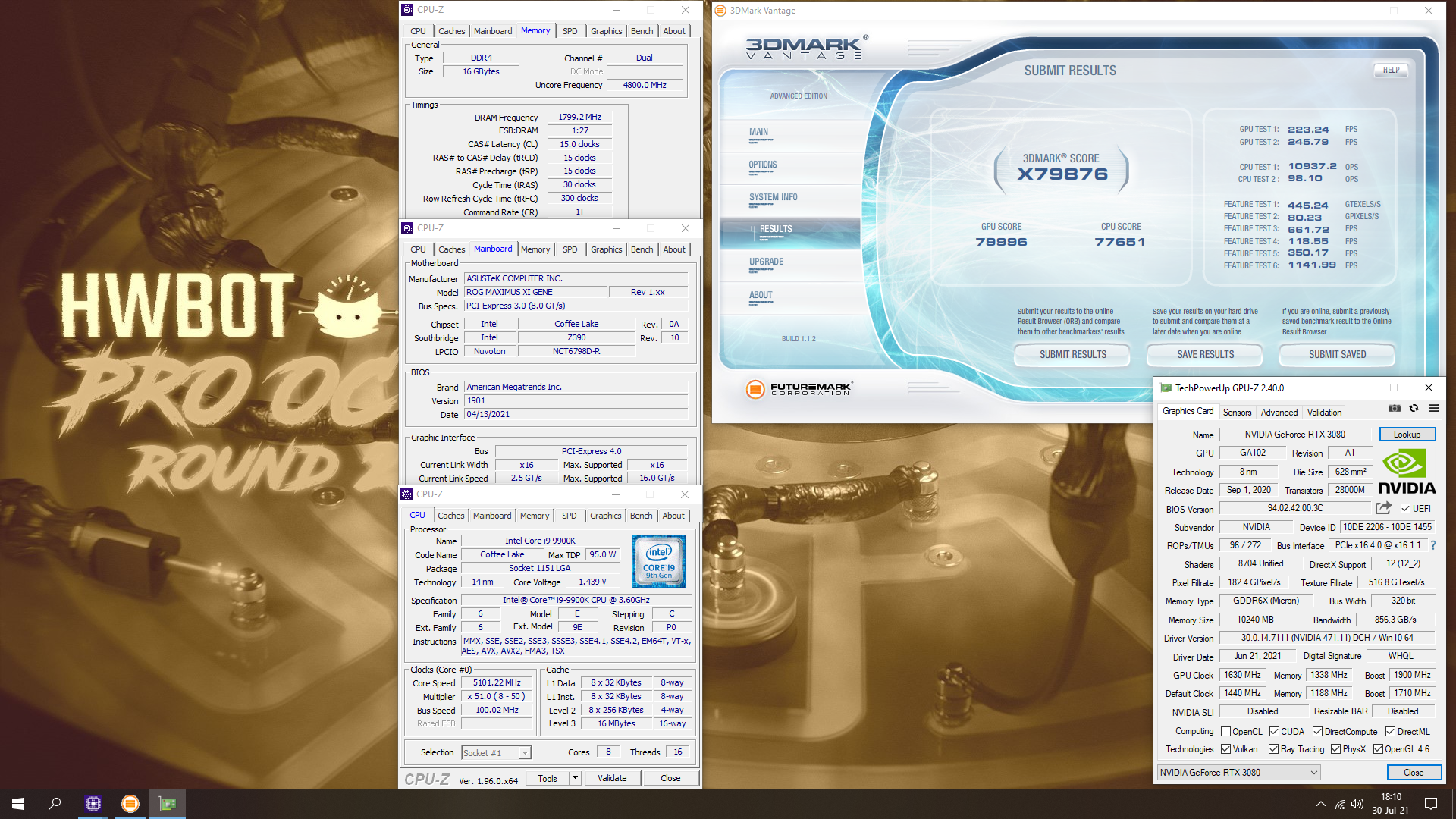Open the network icon in the system tray
Screen dimensions: 1456x819
coord(1340,804)
